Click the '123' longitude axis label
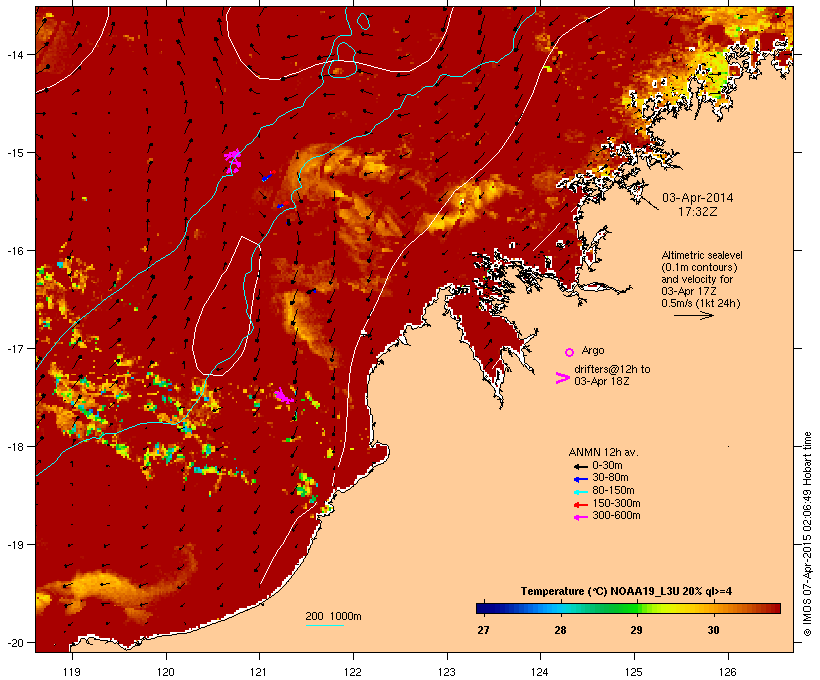Image resolution: width=820 pixels, height=680 pixels. (x=447, y=672)
